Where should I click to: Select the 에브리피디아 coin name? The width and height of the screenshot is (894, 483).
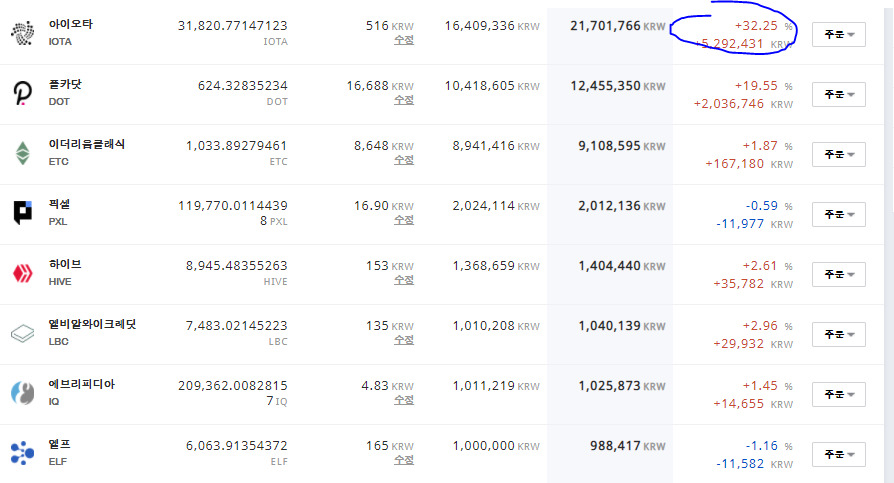click(82, 384)
